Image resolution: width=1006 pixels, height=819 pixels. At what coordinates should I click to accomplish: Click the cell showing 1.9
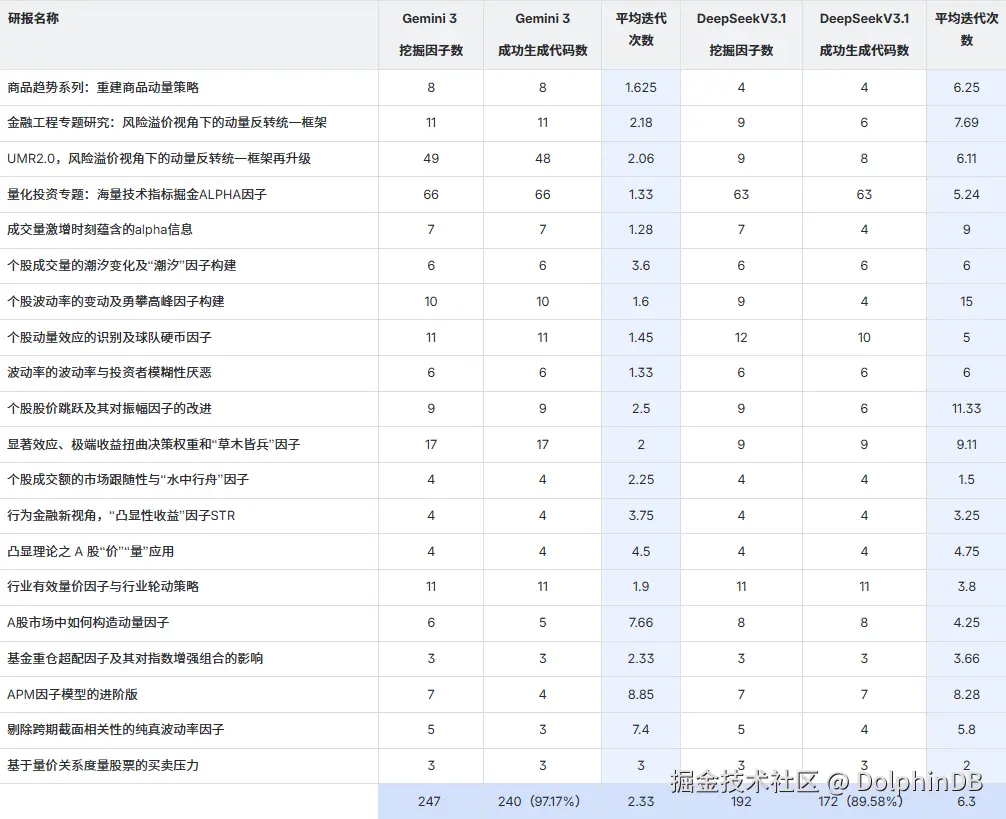click(641, 587)
